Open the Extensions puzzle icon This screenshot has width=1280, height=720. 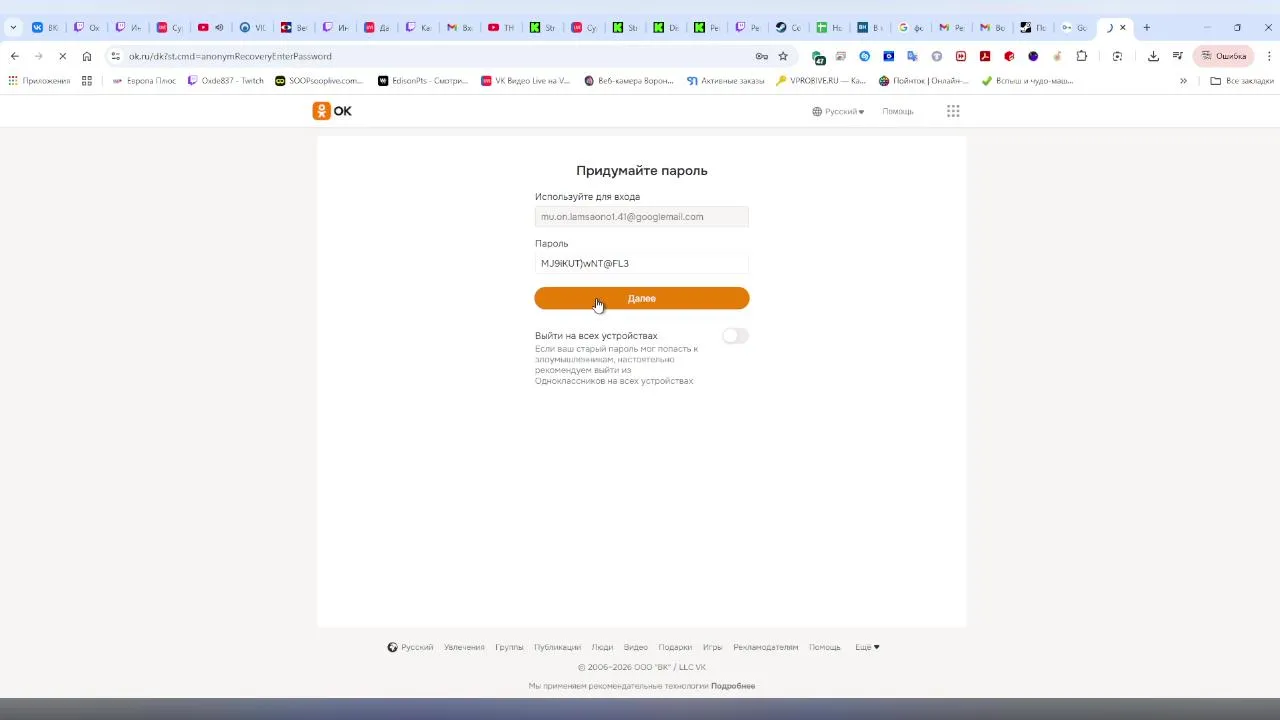pos(1081,56)
